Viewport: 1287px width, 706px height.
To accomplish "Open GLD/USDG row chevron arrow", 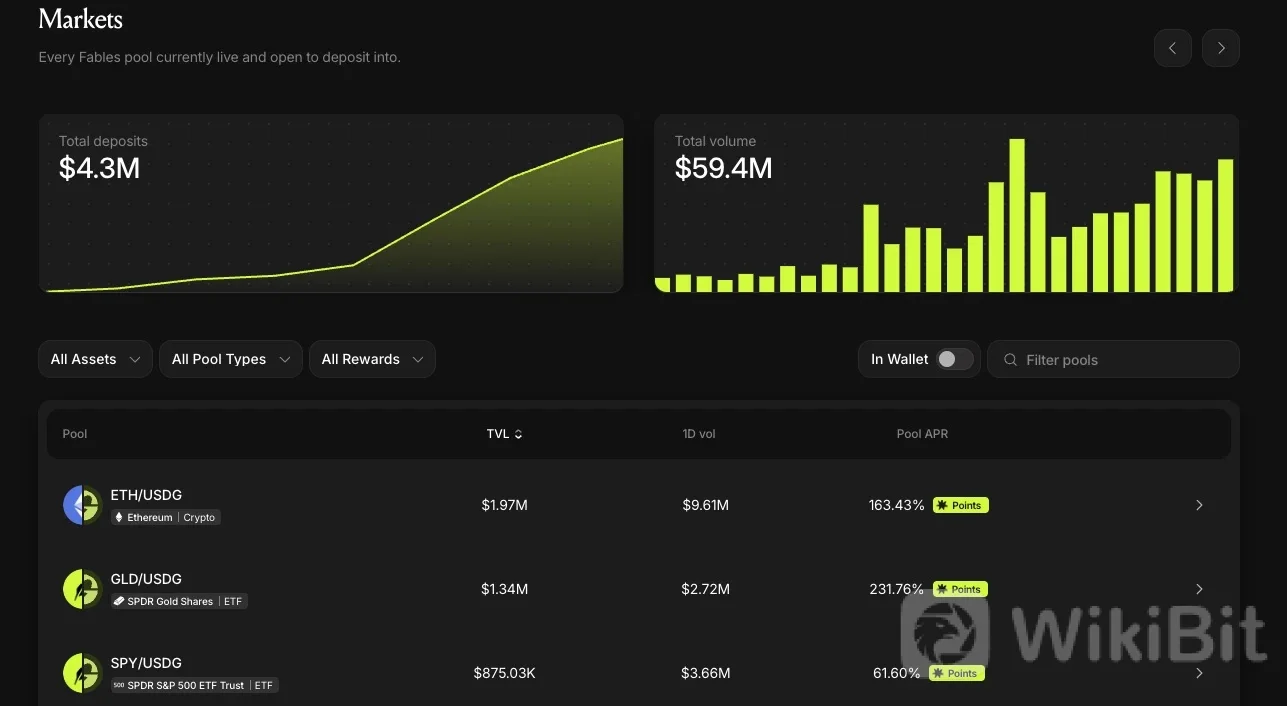I will pos(1199,589).
